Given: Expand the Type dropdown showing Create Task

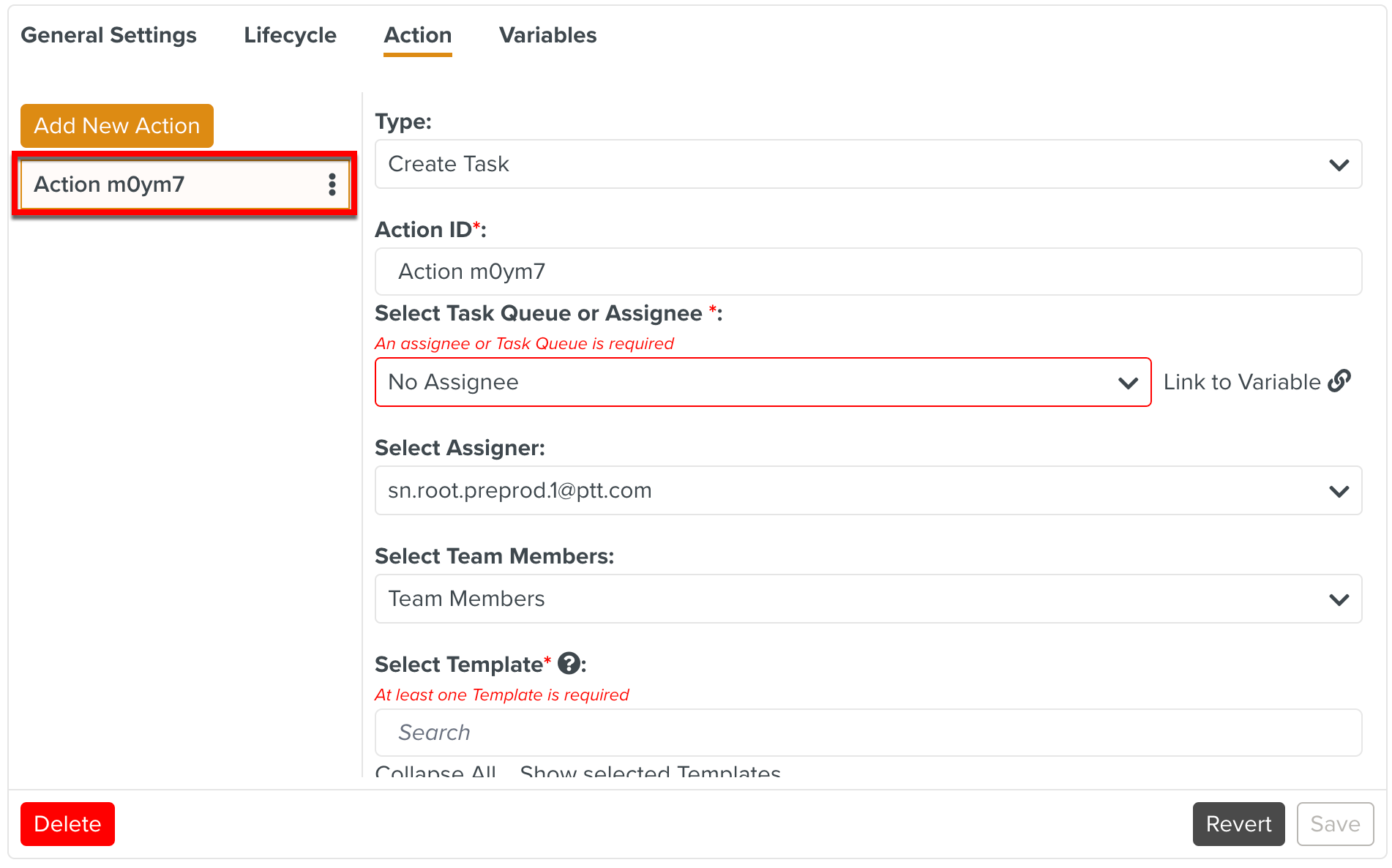Looking at the screenshot, I should (x=867, y=164).
